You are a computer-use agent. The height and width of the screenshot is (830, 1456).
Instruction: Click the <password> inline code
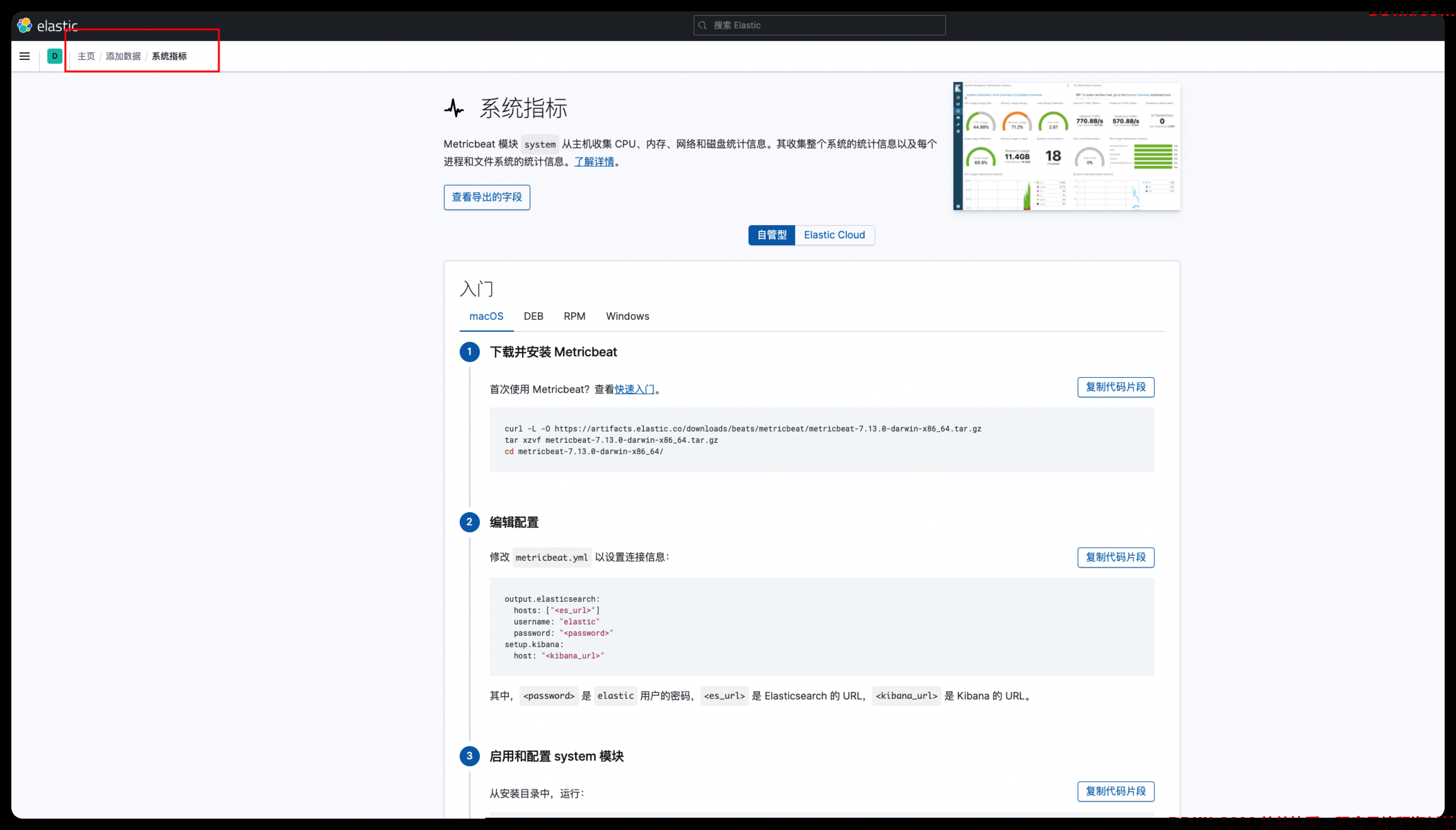click(x=549, y=696)
